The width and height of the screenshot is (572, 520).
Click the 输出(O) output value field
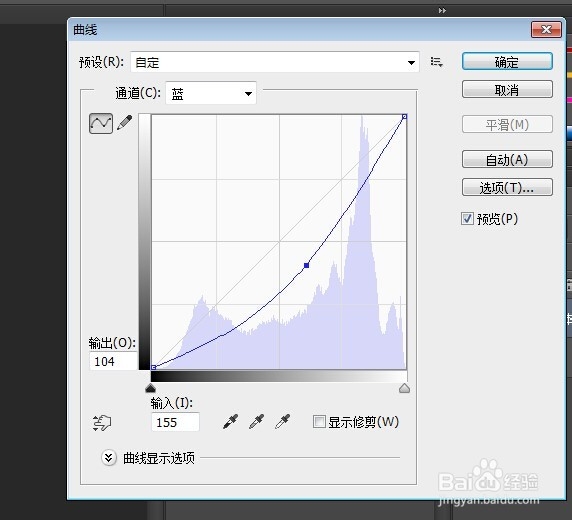coord(113,361)
